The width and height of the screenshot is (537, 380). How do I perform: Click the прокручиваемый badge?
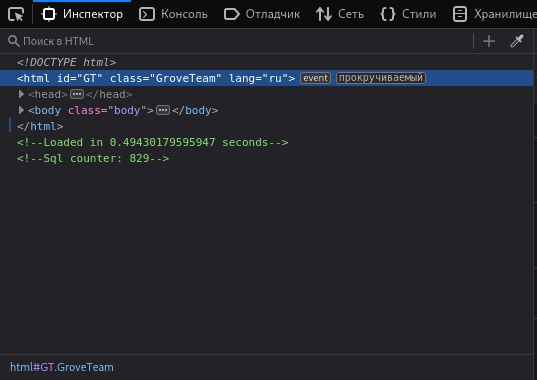click(x=381, y=78)
